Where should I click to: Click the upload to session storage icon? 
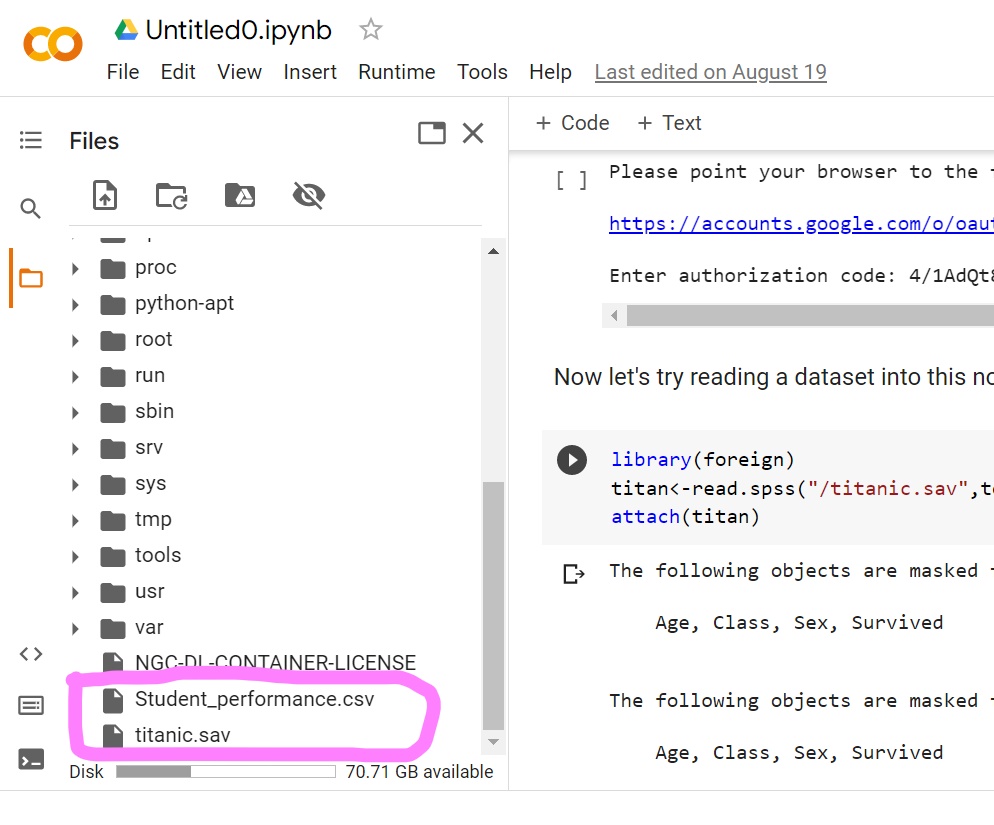coord(105,195)
